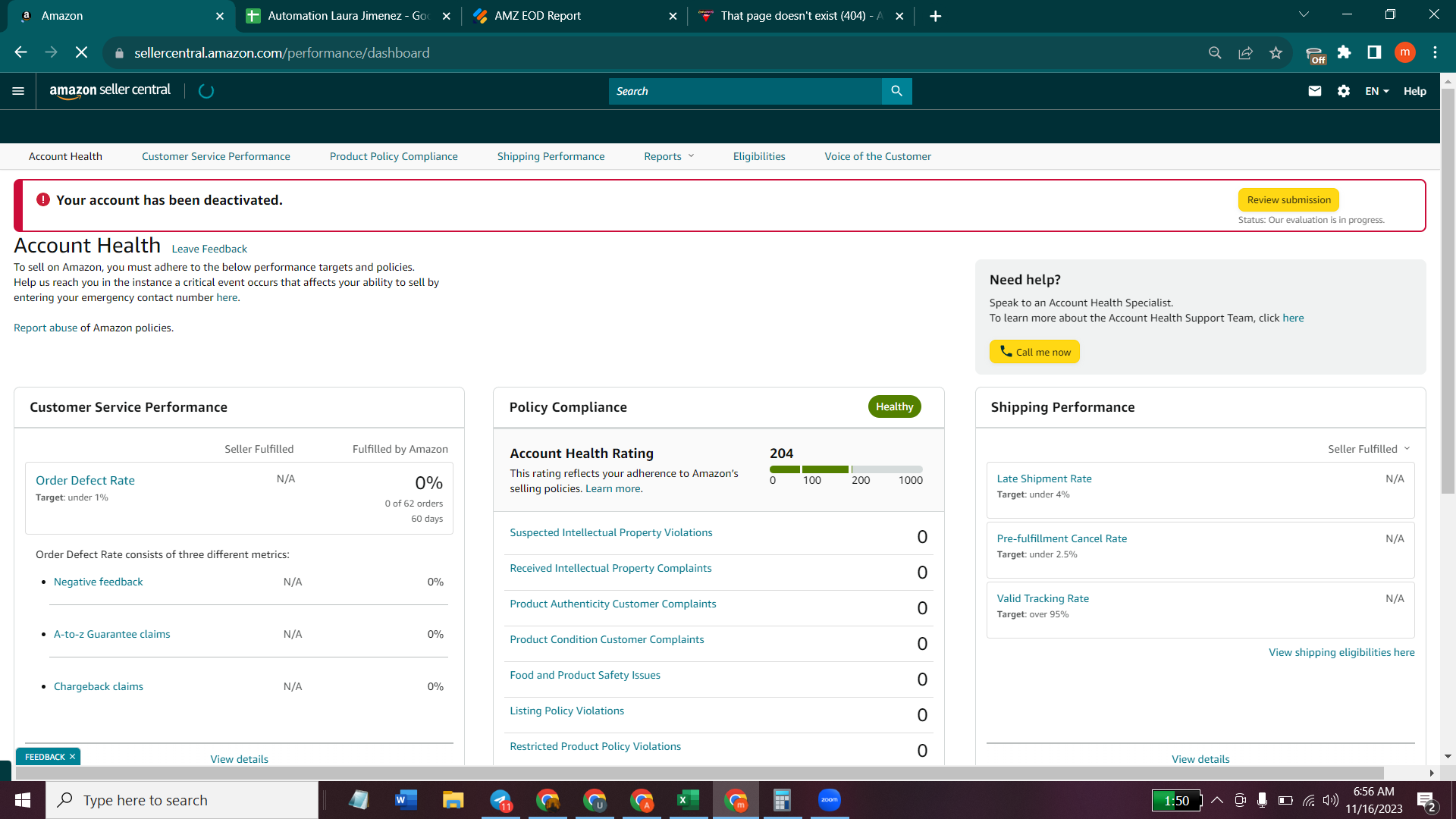
Task: Open the Late Shipment Rate link
Action: click(x=1044, y=479)
